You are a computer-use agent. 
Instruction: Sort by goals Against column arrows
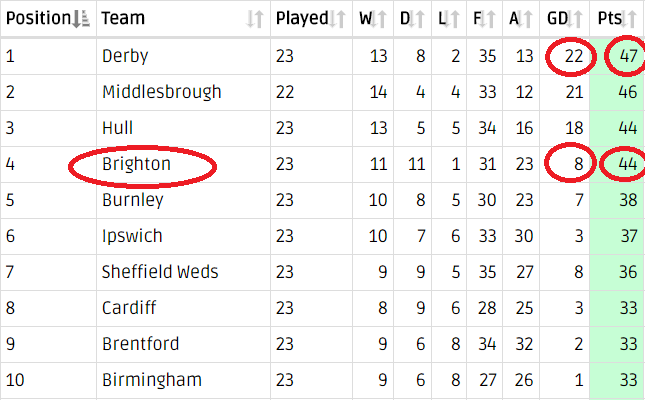coord(524,19)
